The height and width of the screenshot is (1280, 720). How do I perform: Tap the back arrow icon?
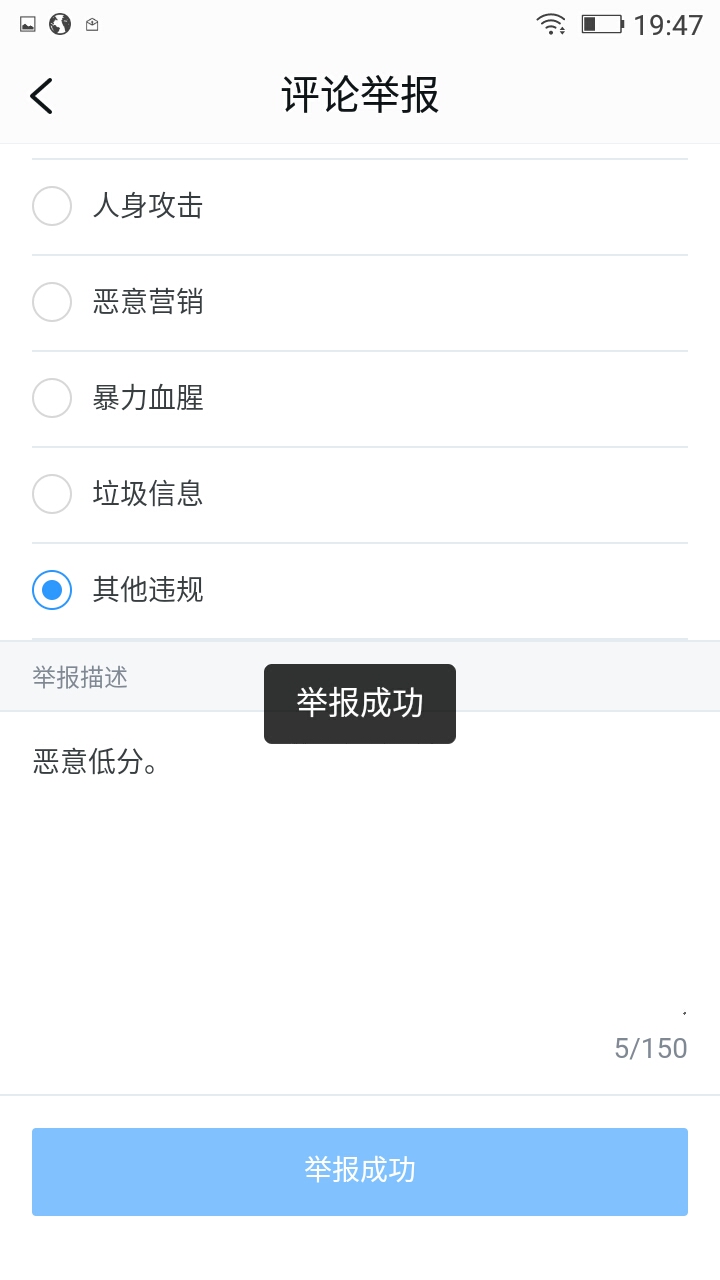pyautogui.click(x=41, y=96)
